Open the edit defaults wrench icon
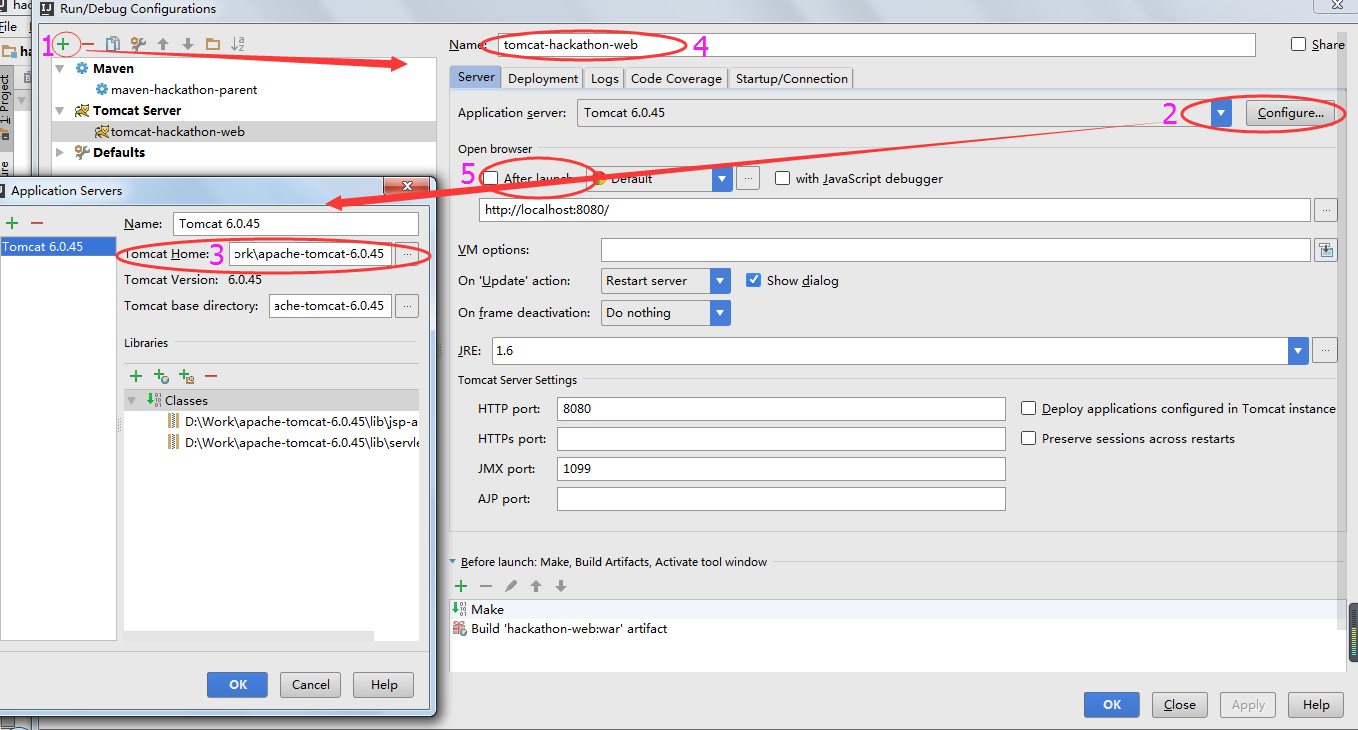The image size is (1358, 730). tap(138, 44)
